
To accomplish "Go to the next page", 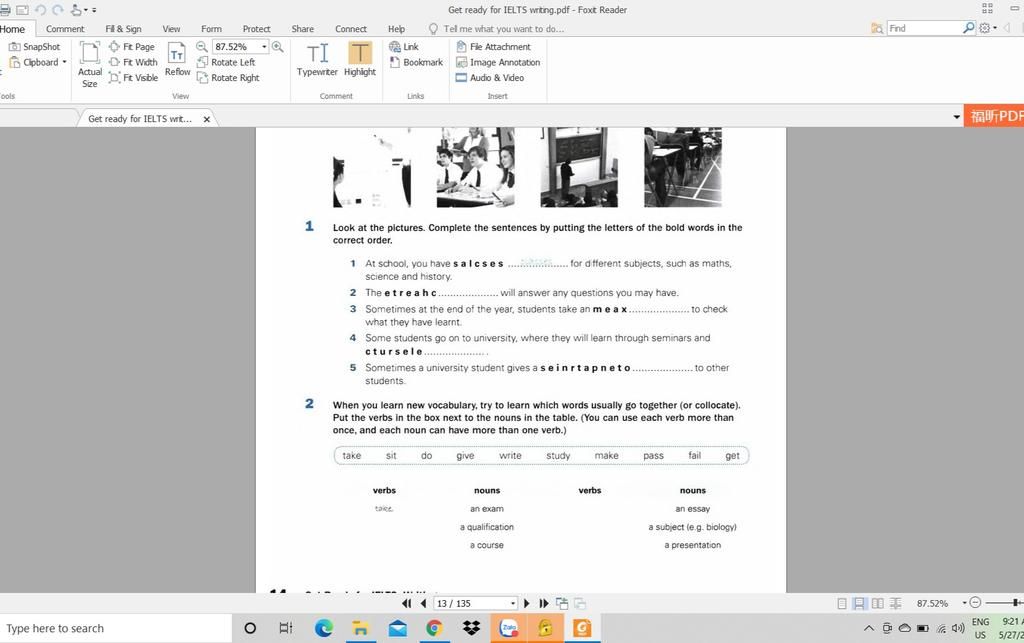I will tap(526, 603).
